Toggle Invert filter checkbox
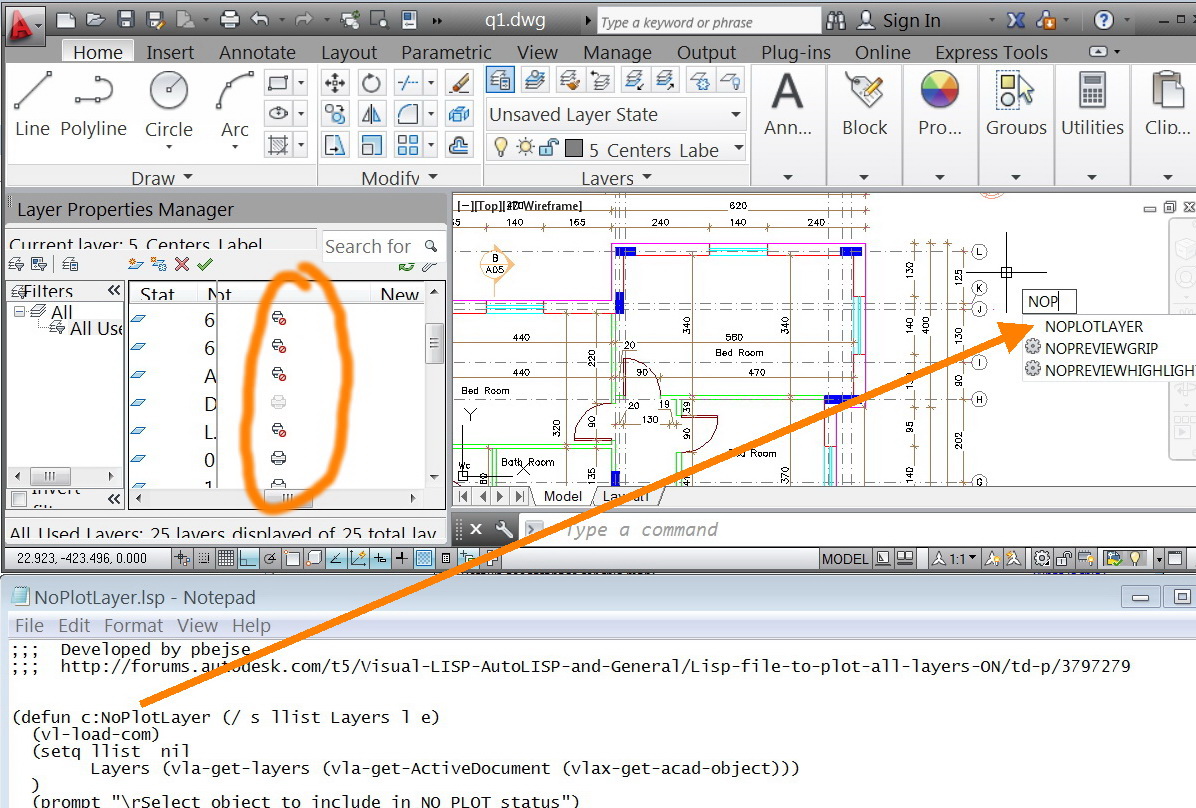Image resolution: width=1196 pixels, height=808 pixels. pos(18,498)
